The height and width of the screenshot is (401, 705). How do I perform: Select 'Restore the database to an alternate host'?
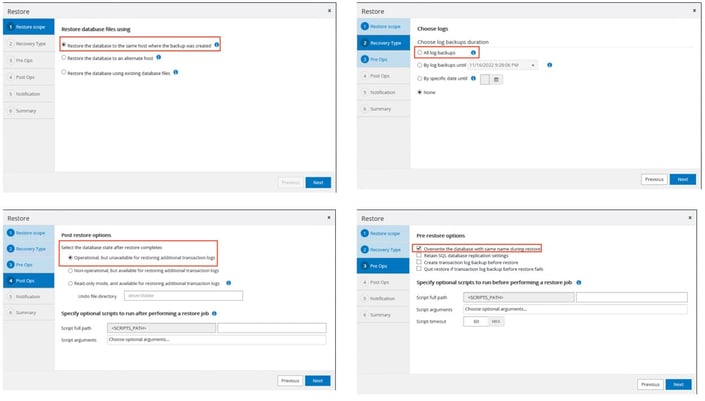tap(65, 58)
